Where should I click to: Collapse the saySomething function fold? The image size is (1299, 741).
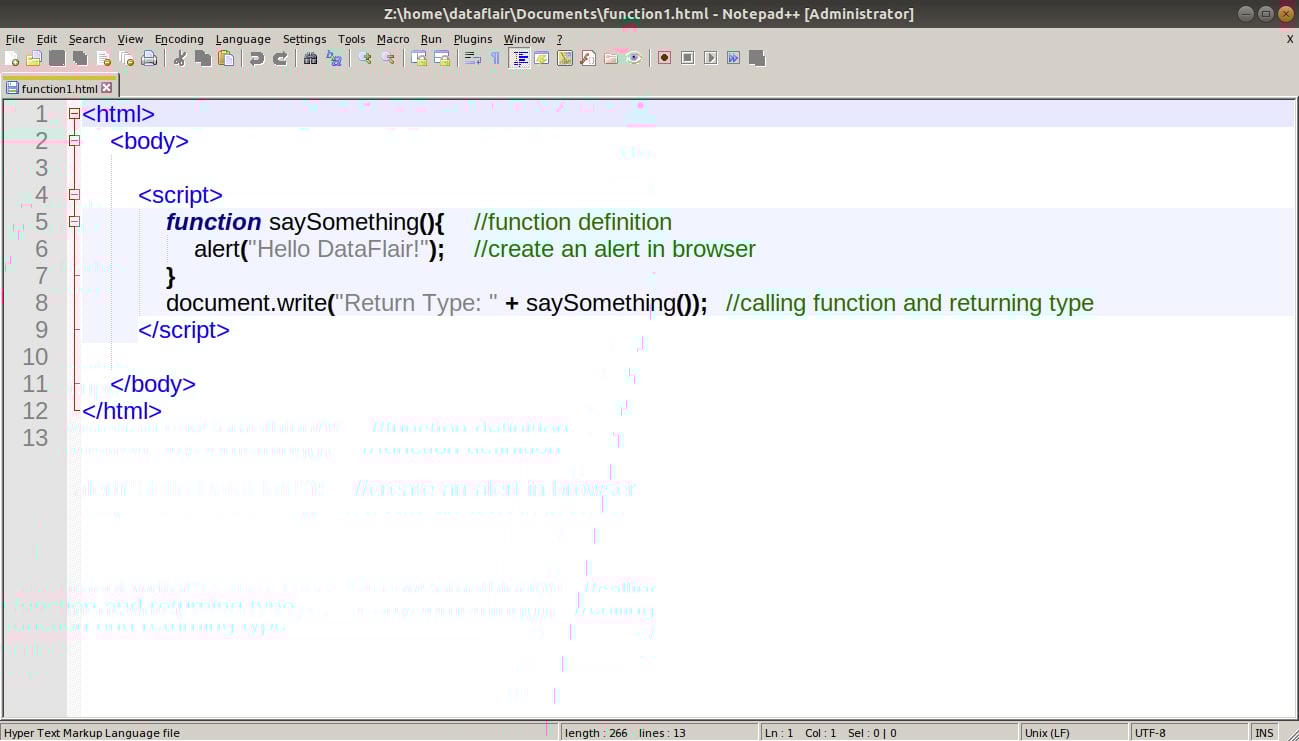pos(73,221)
